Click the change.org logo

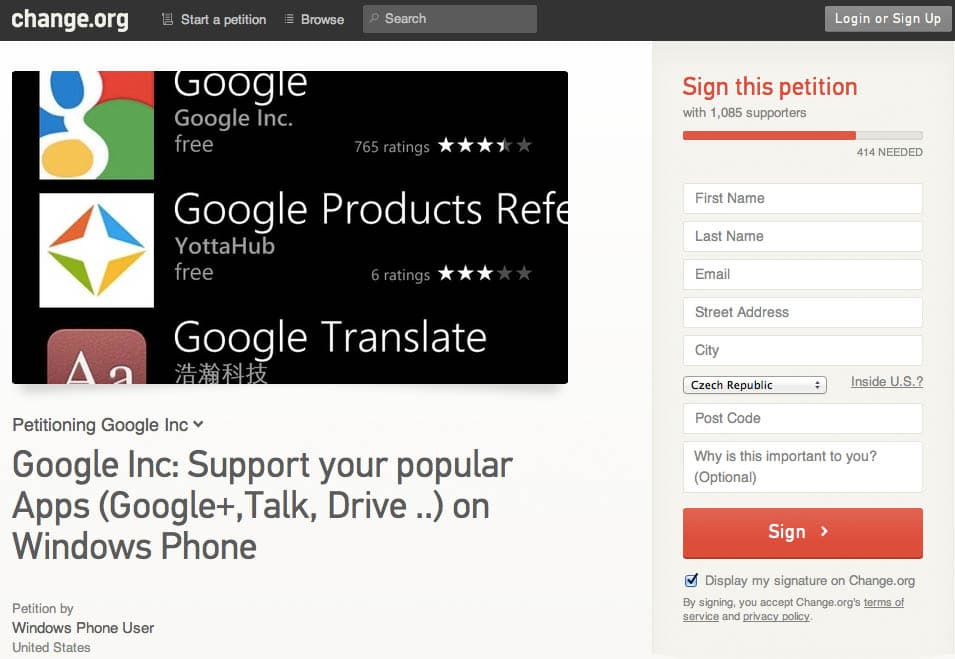[70, 19]
